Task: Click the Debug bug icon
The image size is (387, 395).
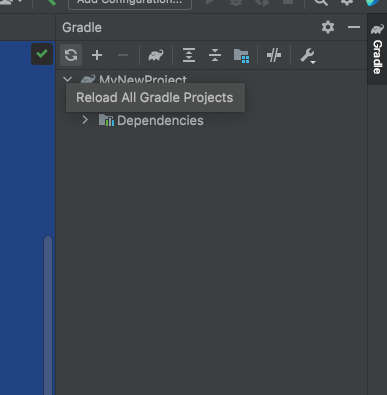Action: click(236, 3)
